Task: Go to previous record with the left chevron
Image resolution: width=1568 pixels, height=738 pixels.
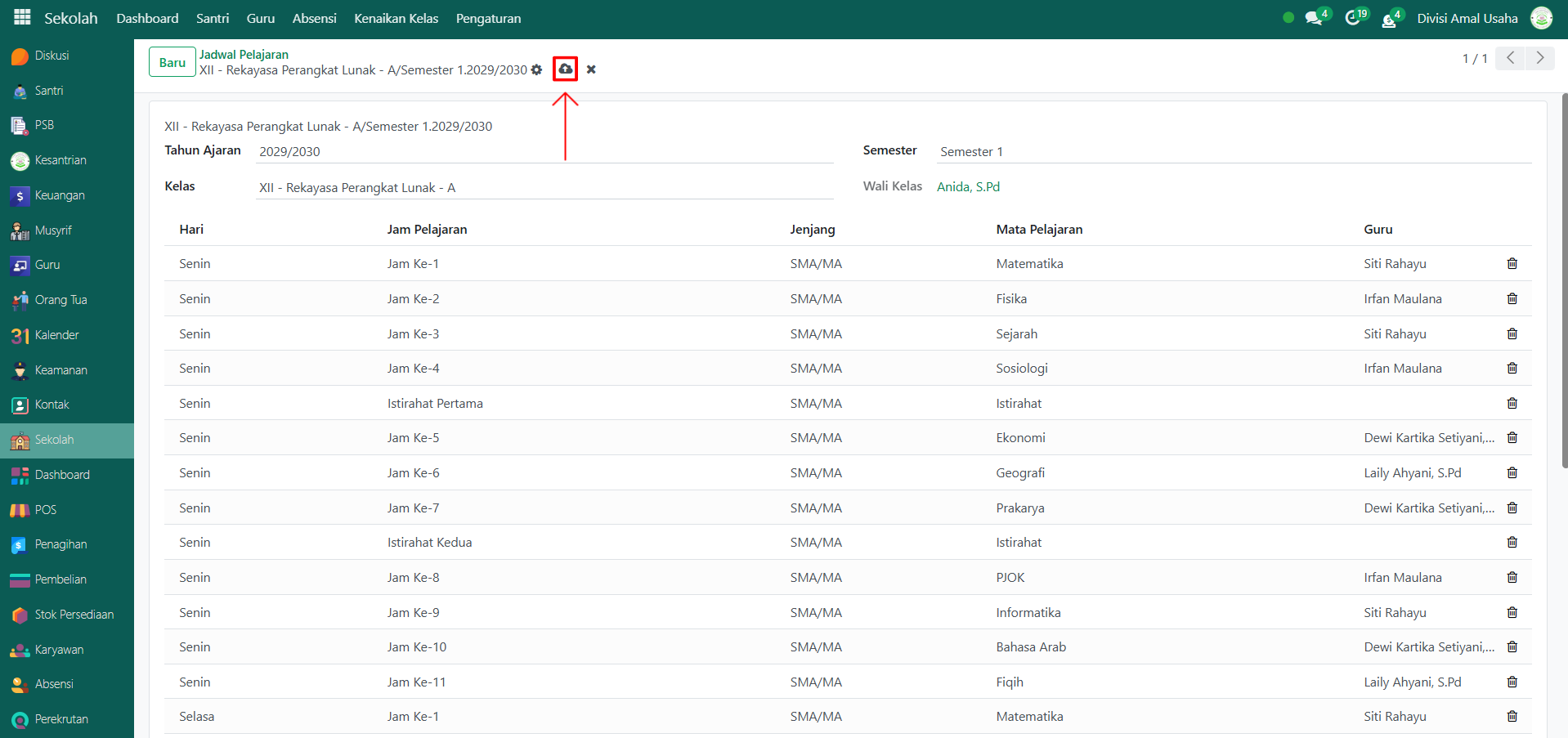Action: click(x=1510, y=58)
